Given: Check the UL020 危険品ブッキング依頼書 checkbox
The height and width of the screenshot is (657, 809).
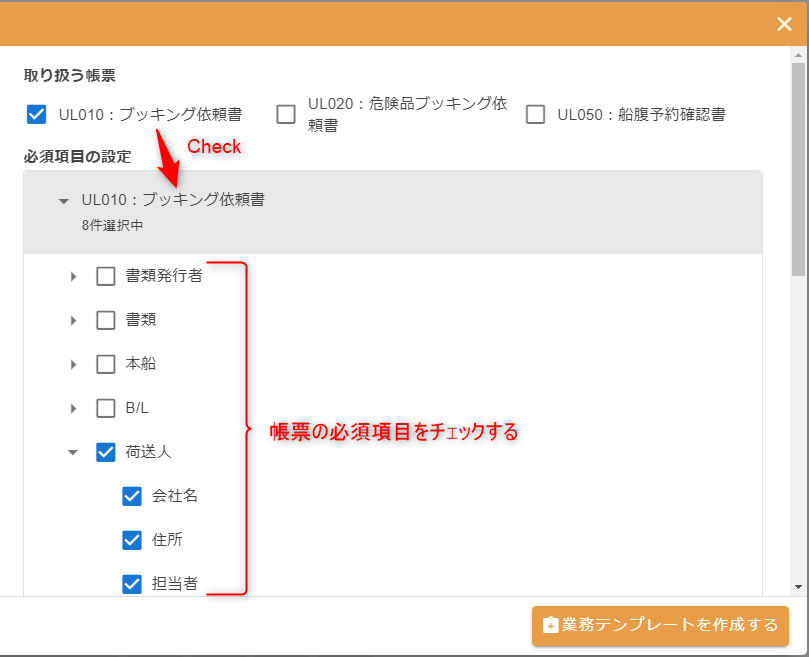Looking at the screenshot, I should click(x=286, y=114).
